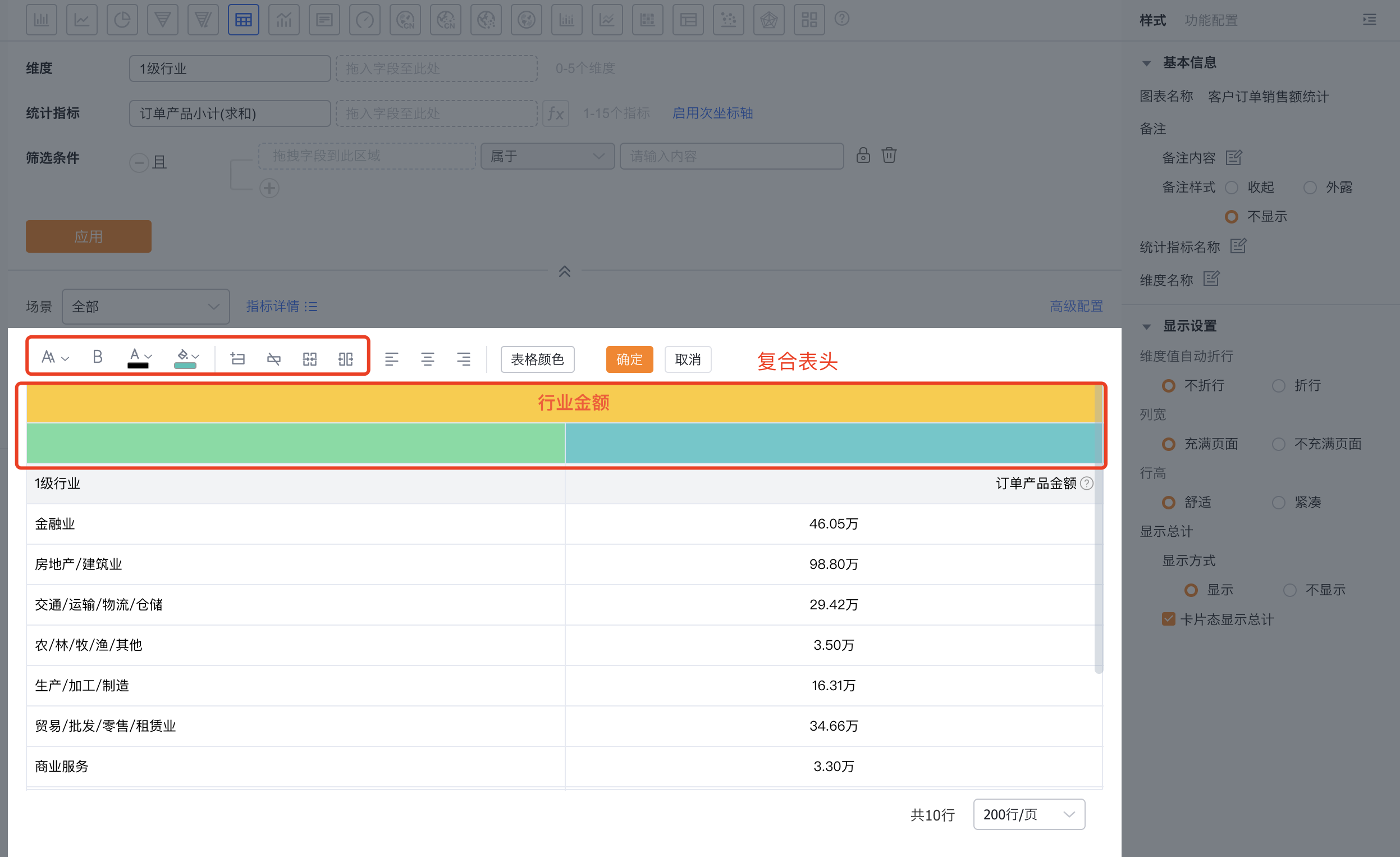Switch to the 样式 tab
This screenshot has width=1400, height=857.
pos(1152,20)
